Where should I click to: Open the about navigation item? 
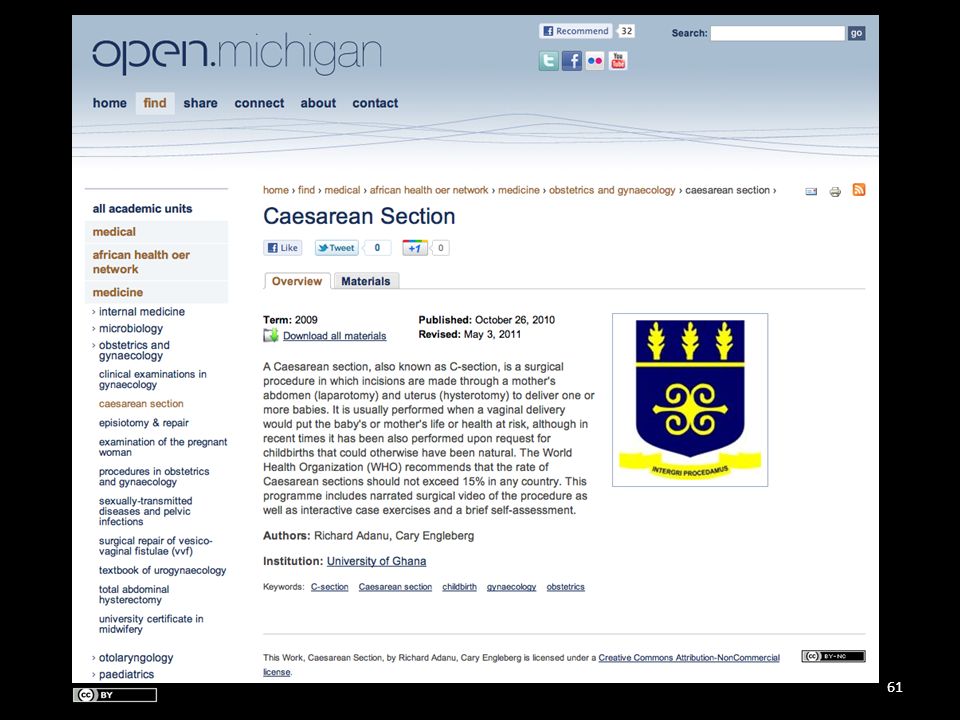318,103
